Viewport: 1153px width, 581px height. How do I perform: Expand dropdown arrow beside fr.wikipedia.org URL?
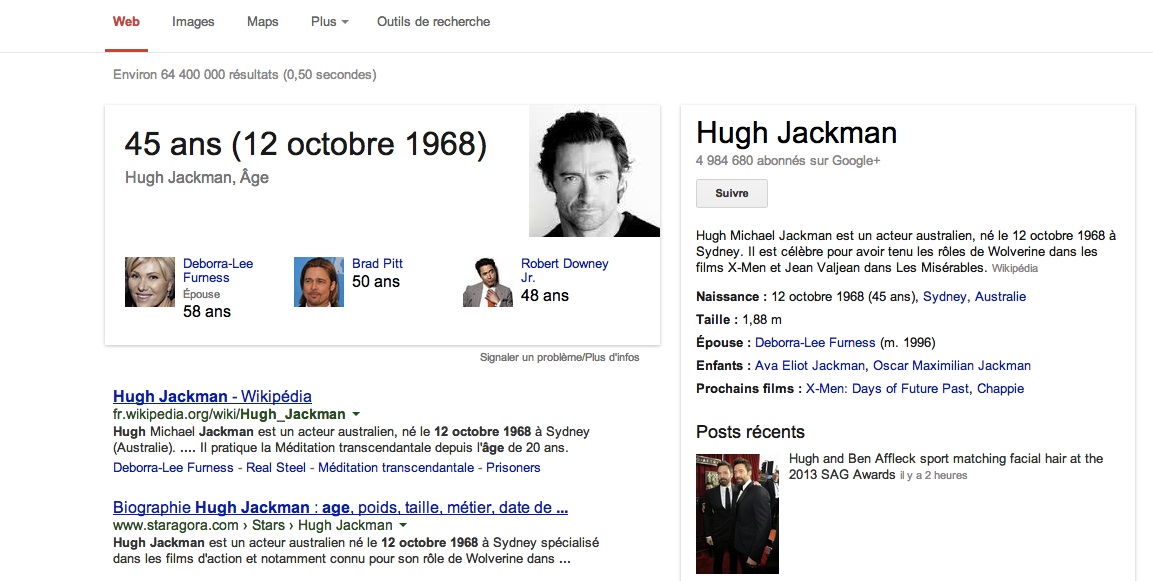pyautogui.click(x=356, y=414)
